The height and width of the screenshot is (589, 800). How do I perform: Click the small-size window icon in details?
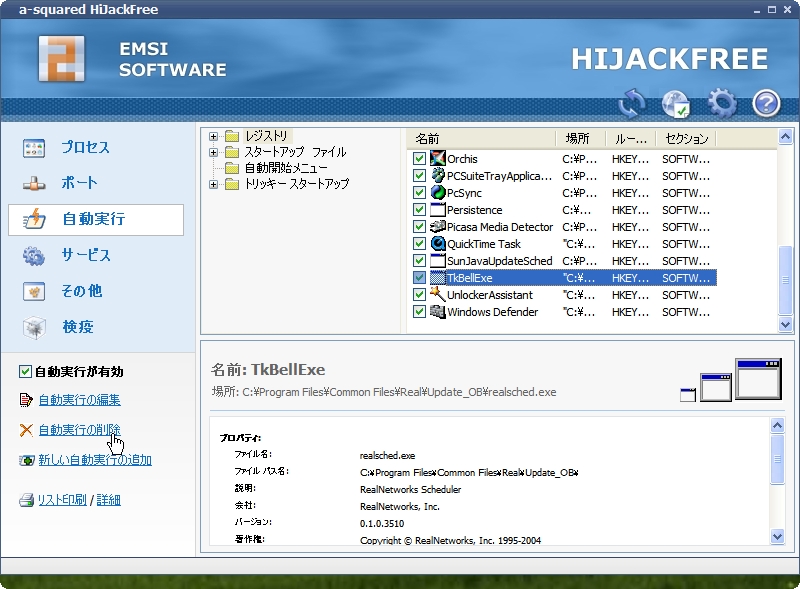point(688,395)
